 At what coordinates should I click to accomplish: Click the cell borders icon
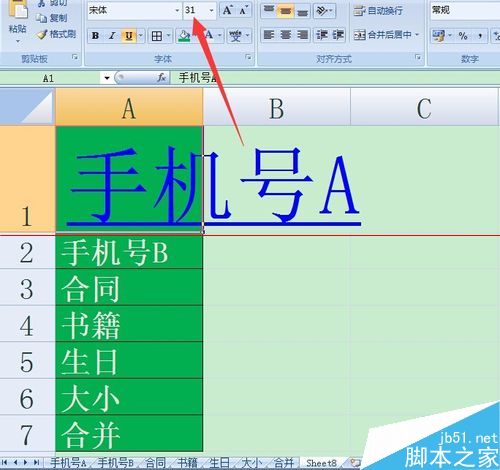click(157, 35)
